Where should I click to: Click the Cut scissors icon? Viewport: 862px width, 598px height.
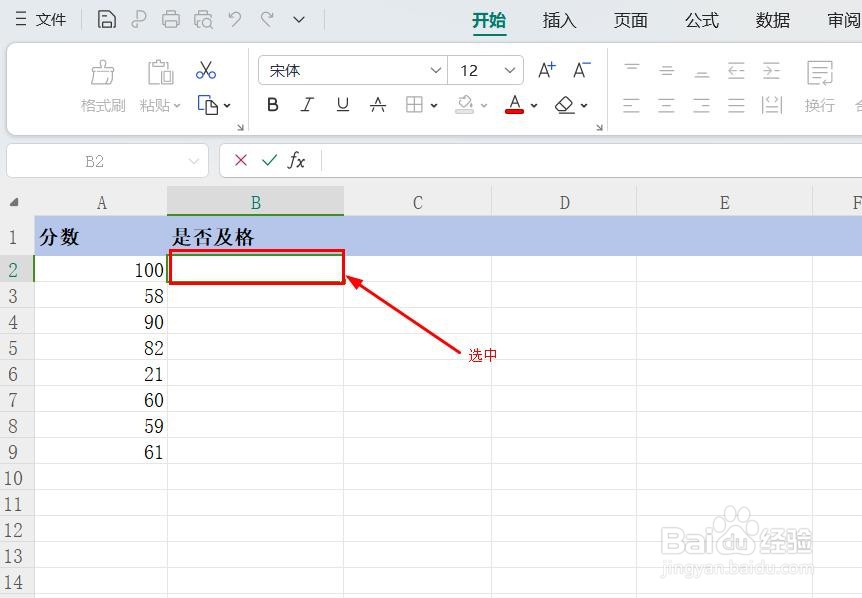coord(204,69)
